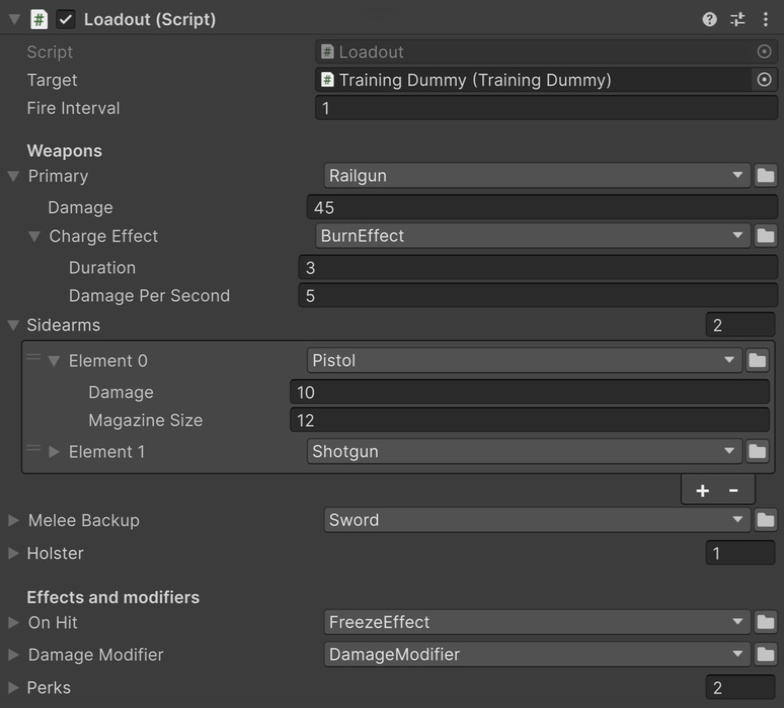Collapse Element 0 foldout
784x708 pixels.
(x=54, y=360)
